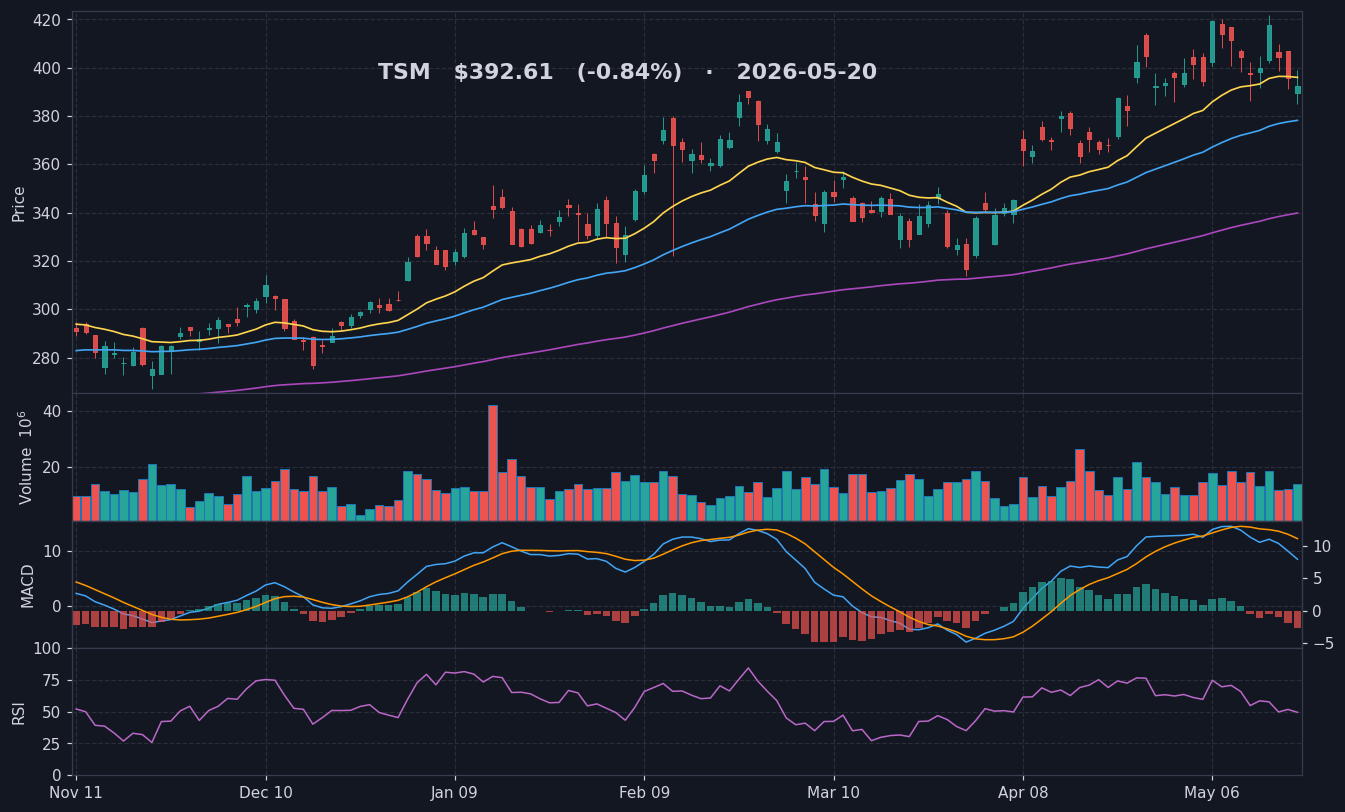Click the MACD axis label

point(28,585)
